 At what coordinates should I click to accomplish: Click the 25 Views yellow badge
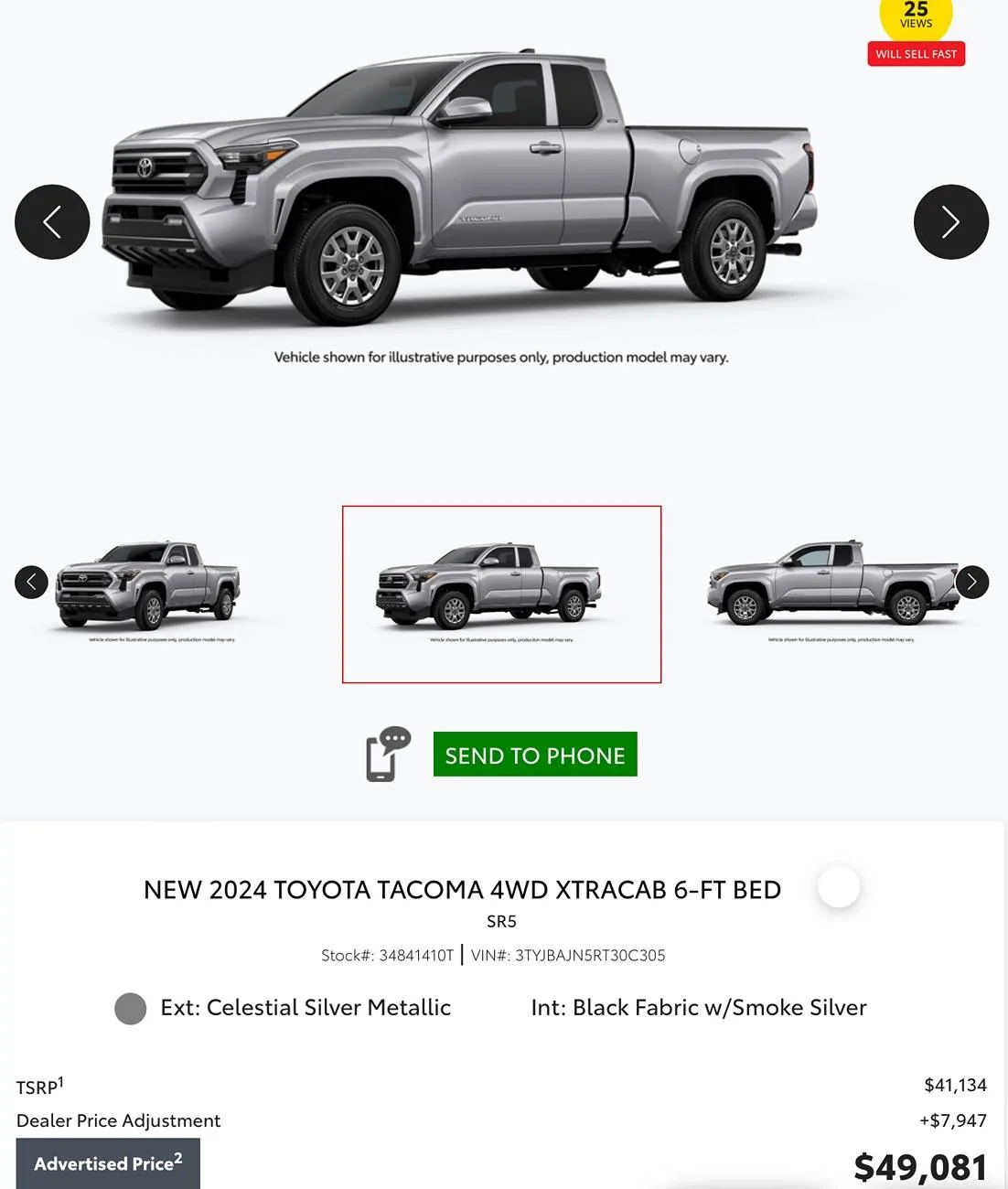(x=916, y=16)
